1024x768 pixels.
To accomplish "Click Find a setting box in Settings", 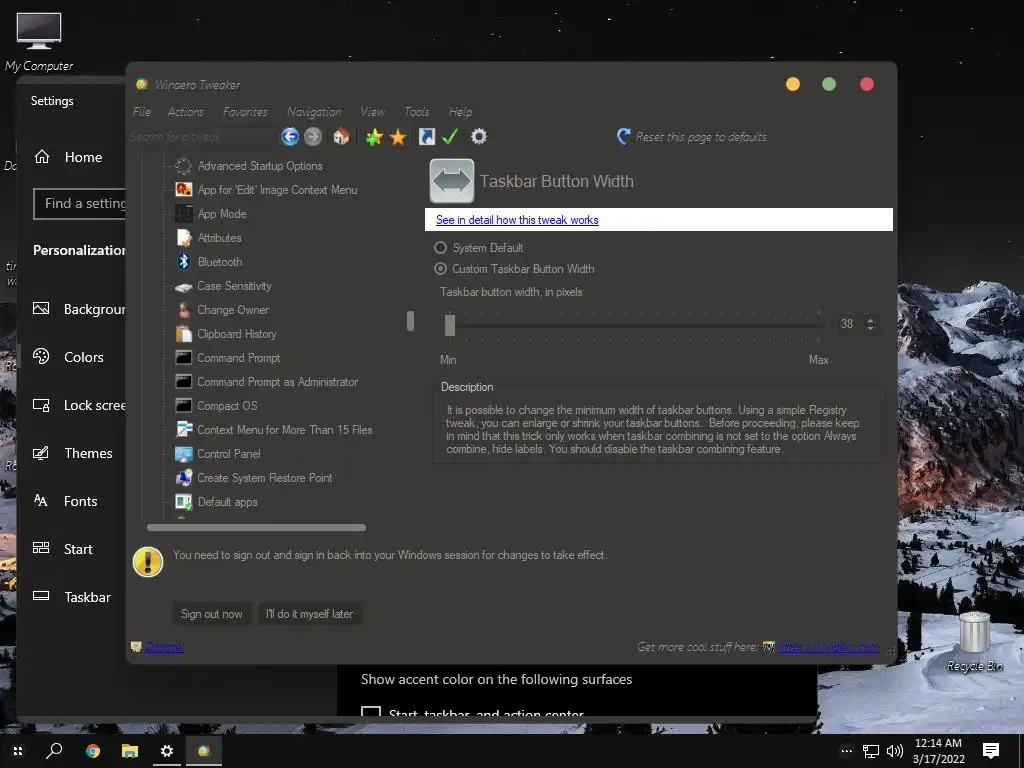I will [80, 203].
